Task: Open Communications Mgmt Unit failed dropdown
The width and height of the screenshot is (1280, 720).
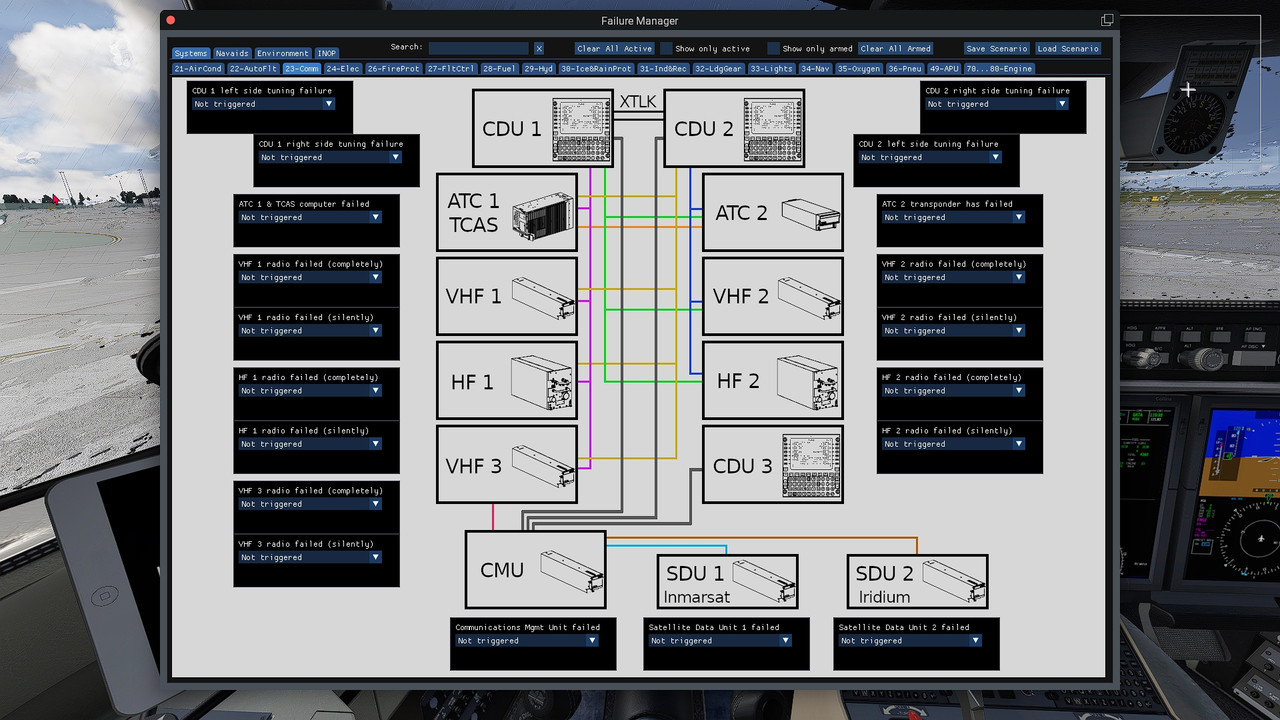Action: 527,641
